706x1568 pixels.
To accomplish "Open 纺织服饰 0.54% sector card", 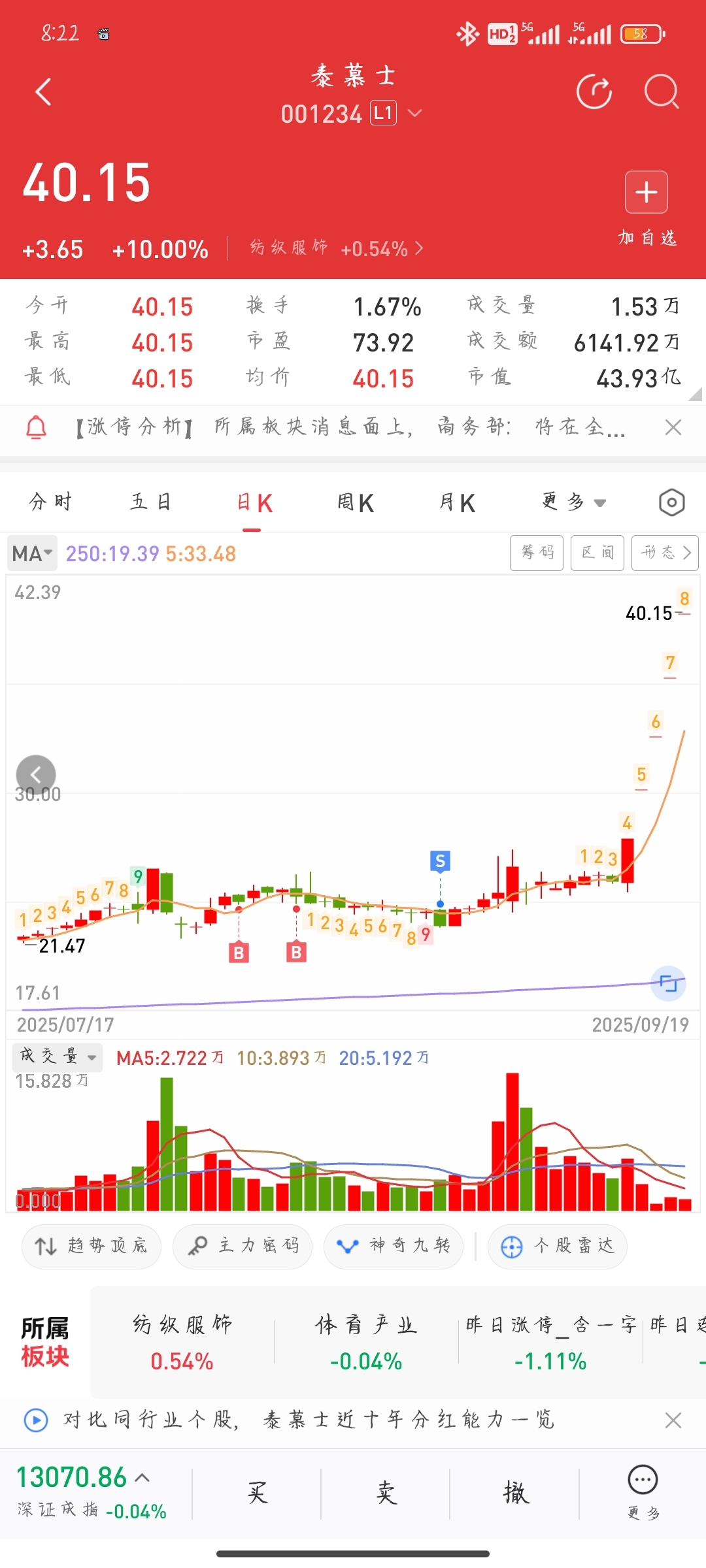I will [182, 1343].
